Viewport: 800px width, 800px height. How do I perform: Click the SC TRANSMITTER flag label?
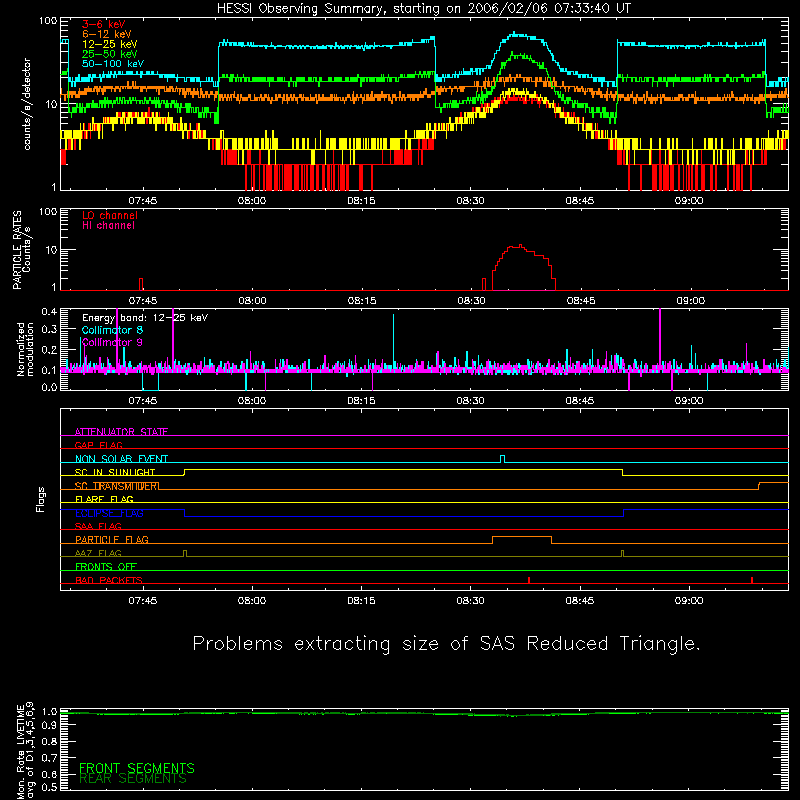click(x=117, y=486)
